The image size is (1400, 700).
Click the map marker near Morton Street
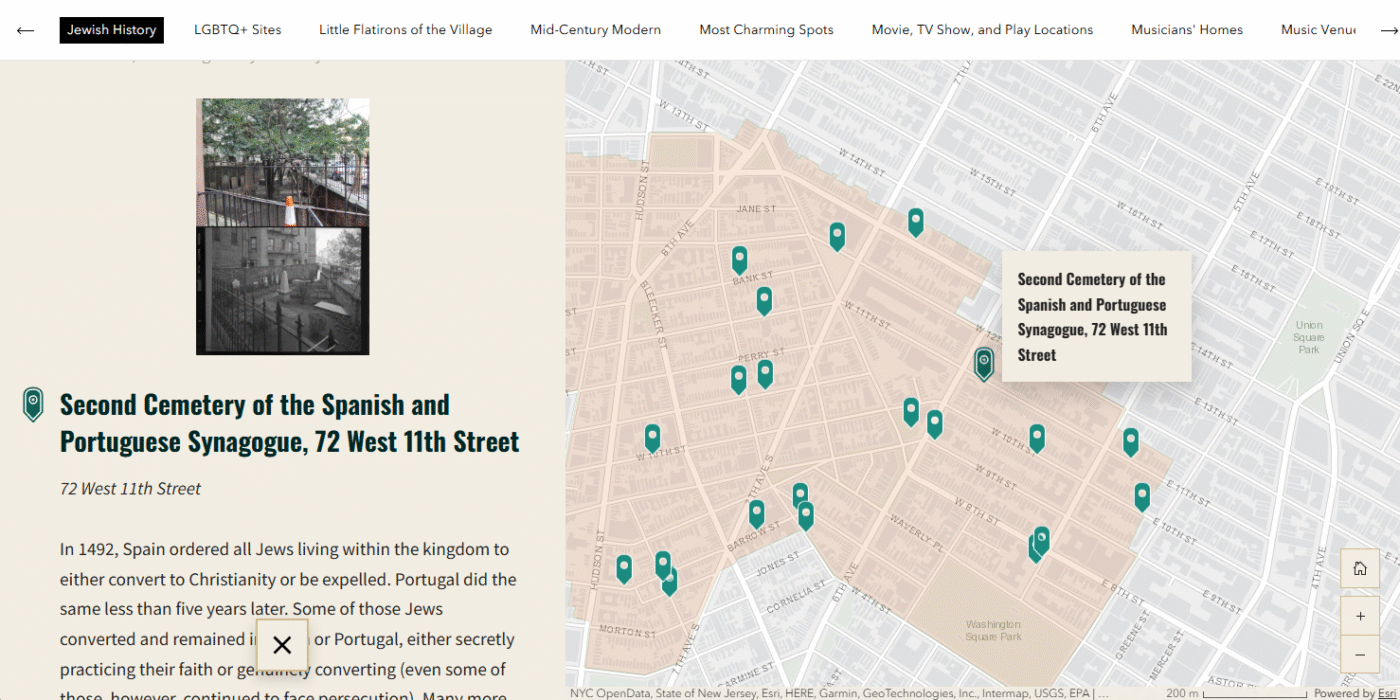(624, 568)
